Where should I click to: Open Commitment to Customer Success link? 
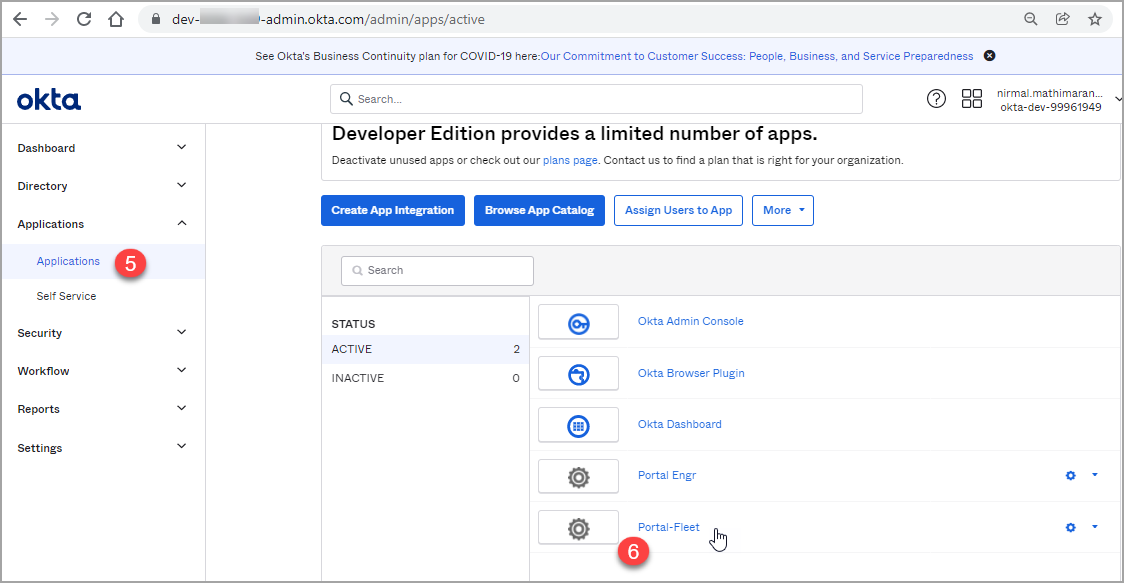click(x=757, y=56)
